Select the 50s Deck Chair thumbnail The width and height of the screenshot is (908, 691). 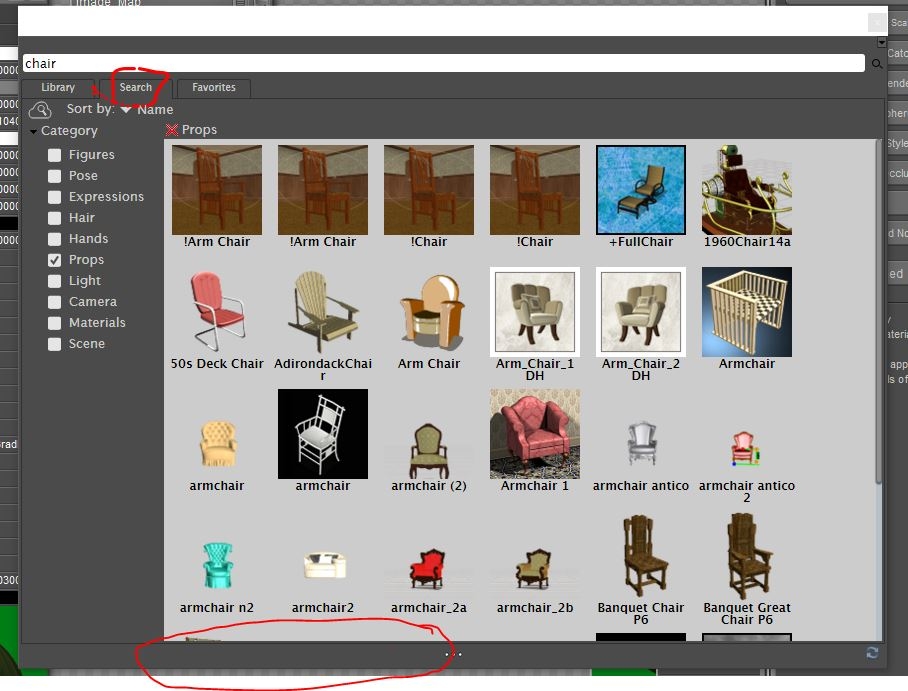click(x=217, y=312)
